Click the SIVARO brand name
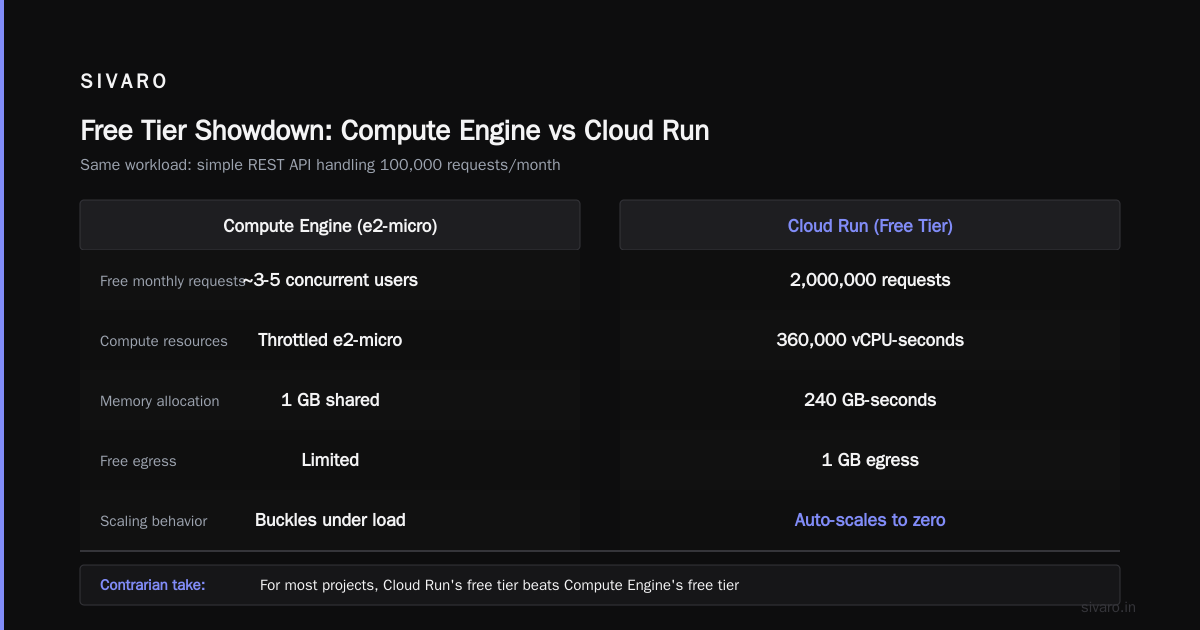This screenshot has width=1200, height=630. [124, 81]
